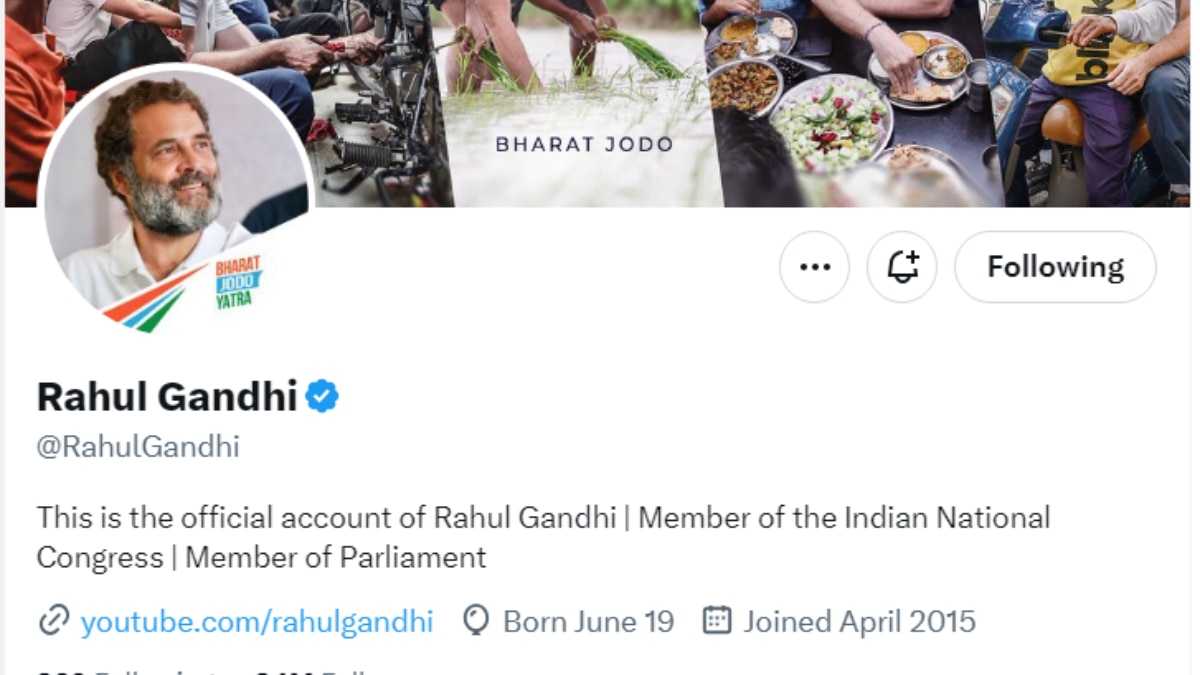Click the calendar icon beside Joined April 2015

716,621
